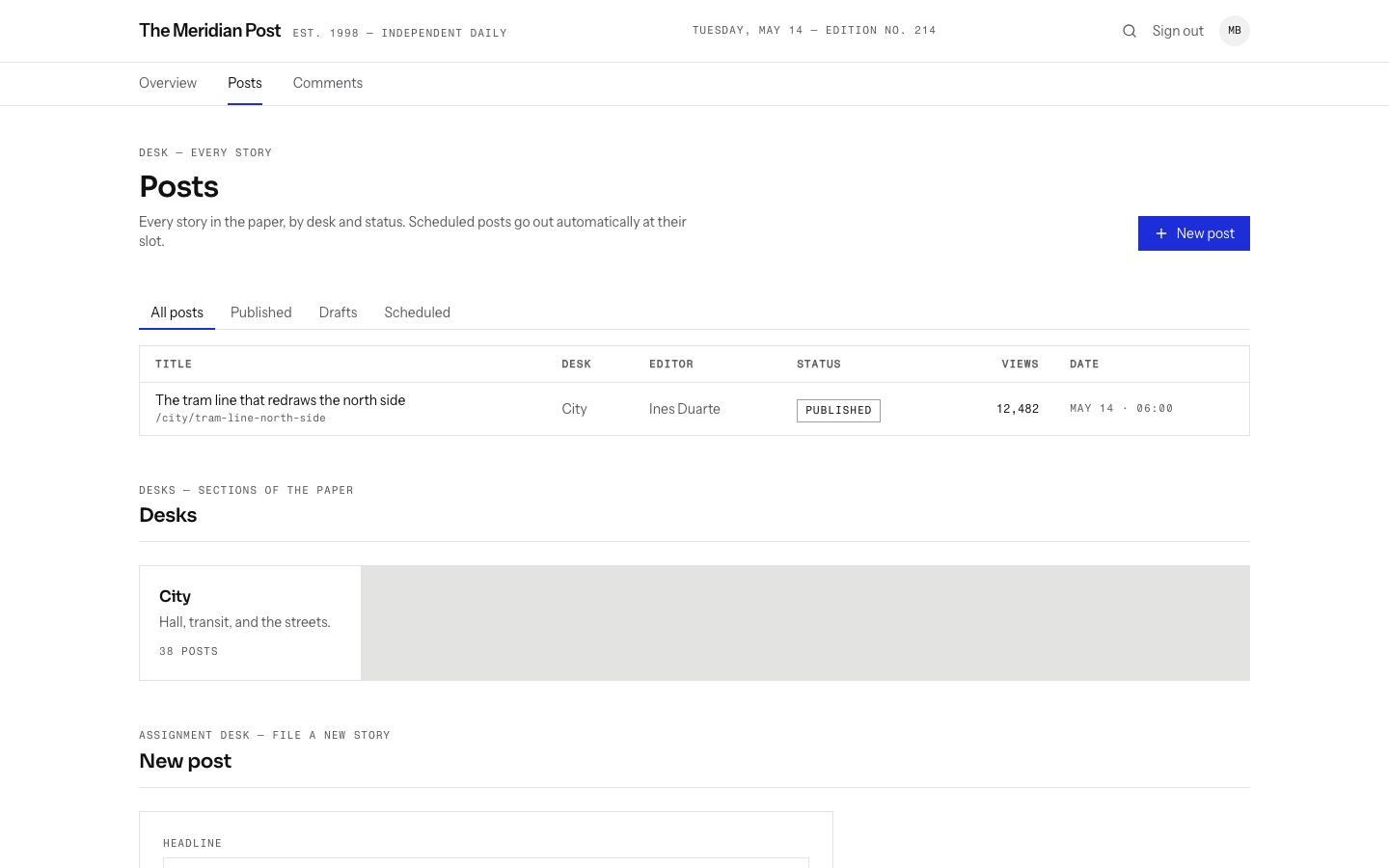This screenshot has height=868, width=1389.
Task: Sort by the EDITOR column header
Action: 671,365
